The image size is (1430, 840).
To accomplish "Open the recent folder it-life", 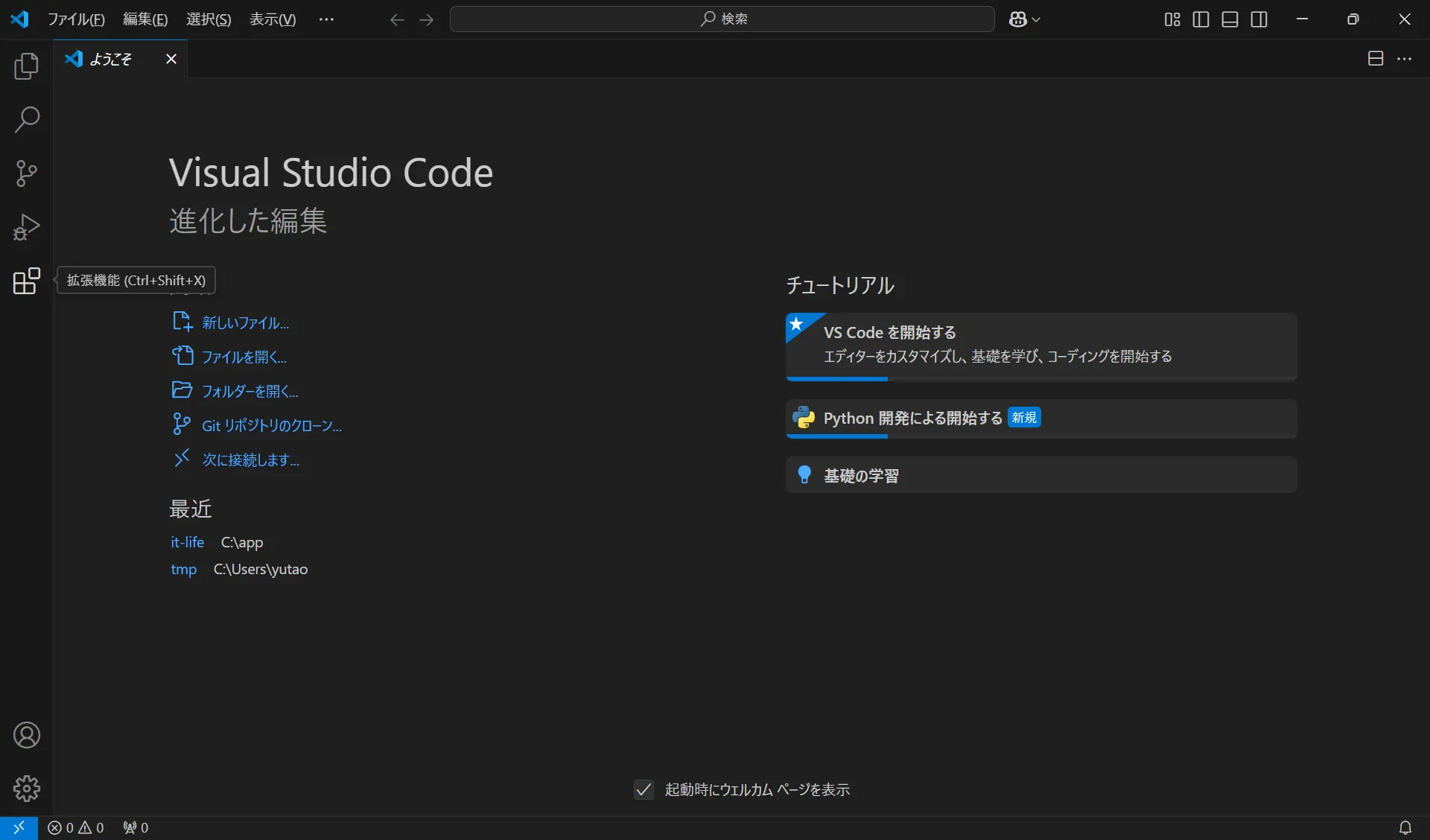I will click(x=187, y=542).
